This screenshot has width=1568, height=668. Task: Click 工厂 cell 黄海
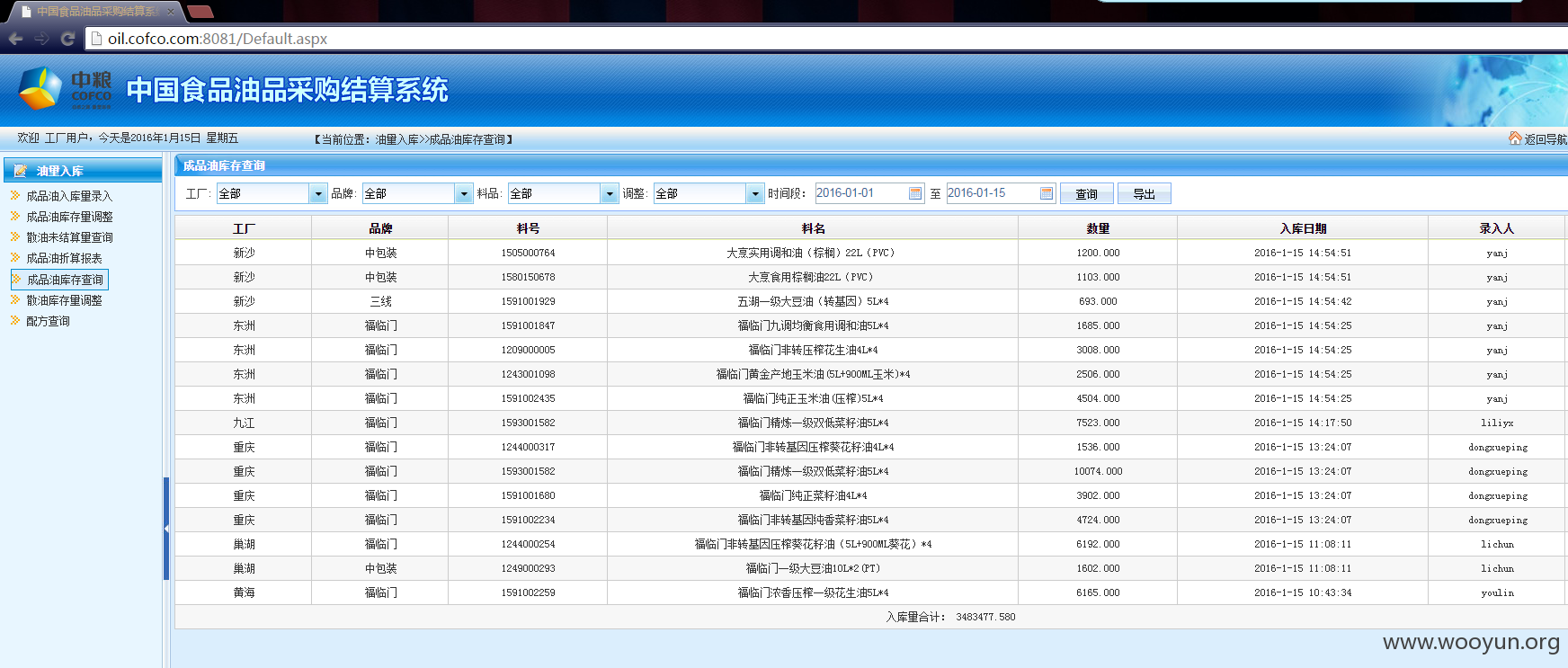(244, 593)
